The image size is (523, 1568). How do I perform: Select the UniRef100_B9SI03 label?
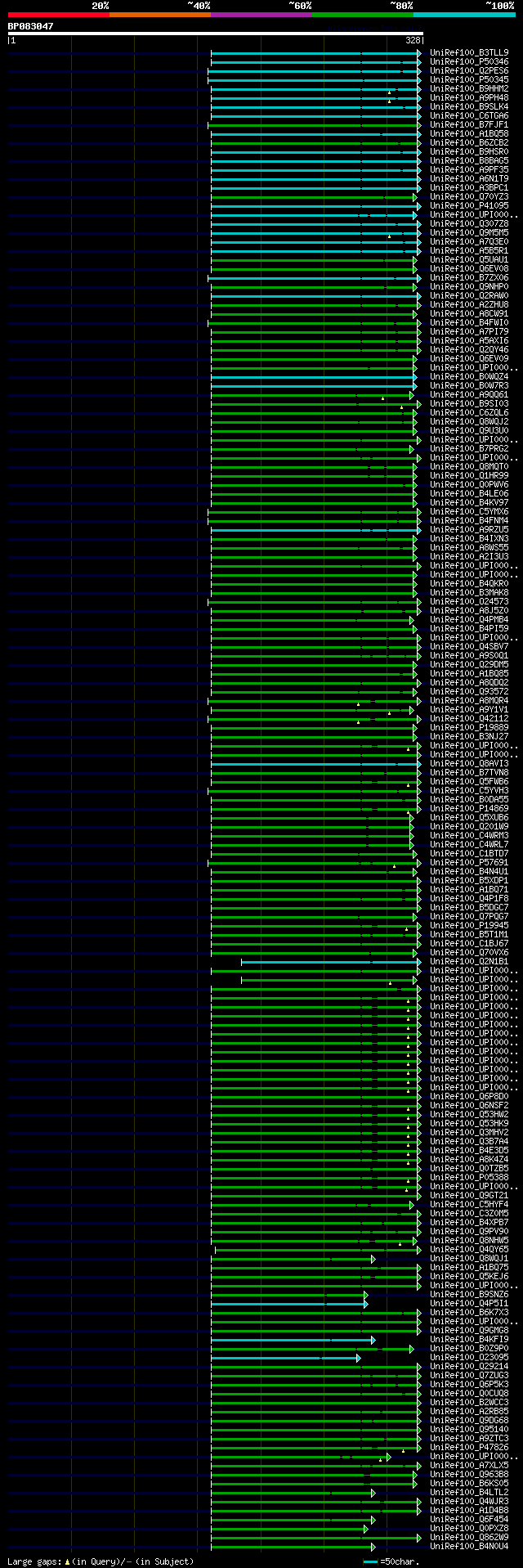click(469, 403)
